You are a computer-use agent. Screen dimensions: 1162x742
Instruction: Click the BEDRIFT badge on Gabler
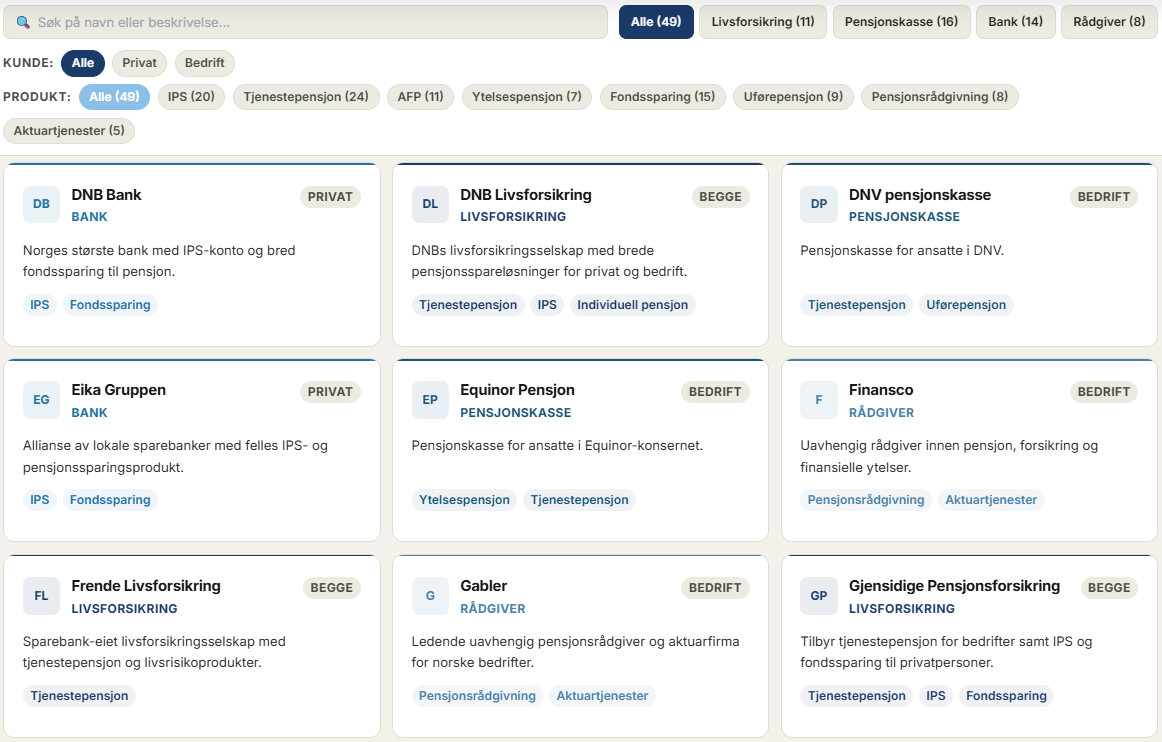click(x=715, y=588)
